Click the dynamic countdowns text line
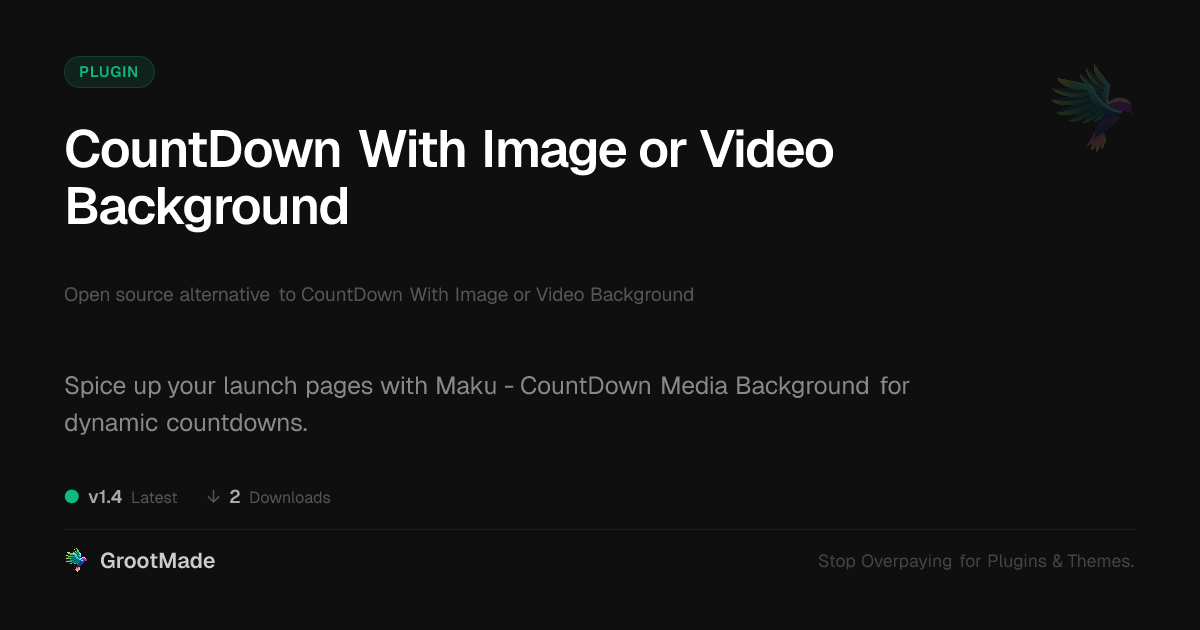The height and width of the screenshot is (630, 1200). pos(186,423)
